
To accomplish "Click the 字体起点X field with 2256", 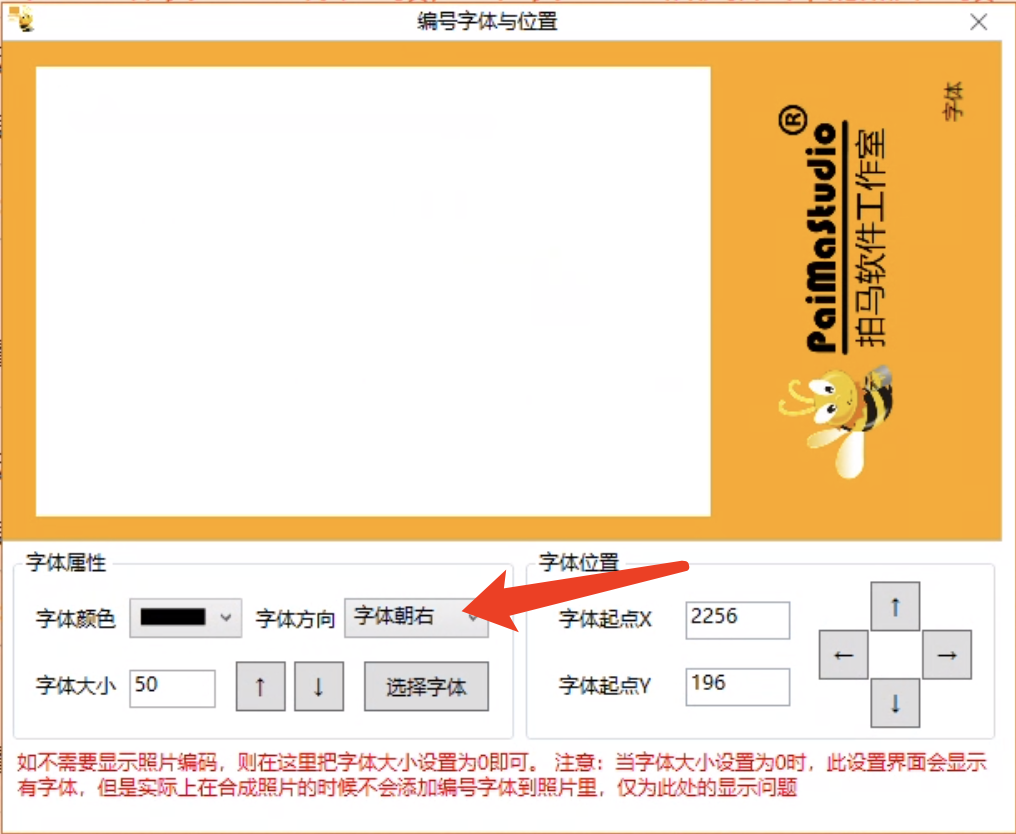I will (x=737, y=619).
